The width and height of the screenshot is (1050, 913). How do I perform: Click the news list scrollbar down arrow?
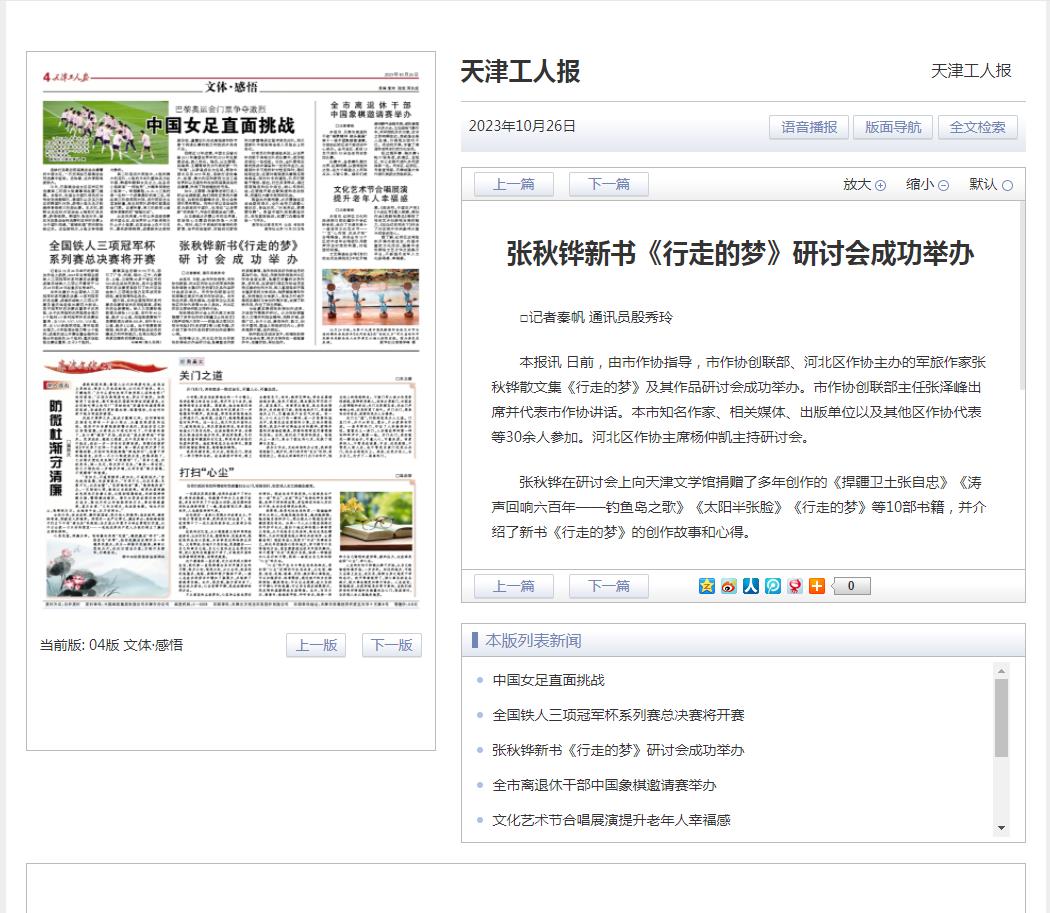[1001, 828]
